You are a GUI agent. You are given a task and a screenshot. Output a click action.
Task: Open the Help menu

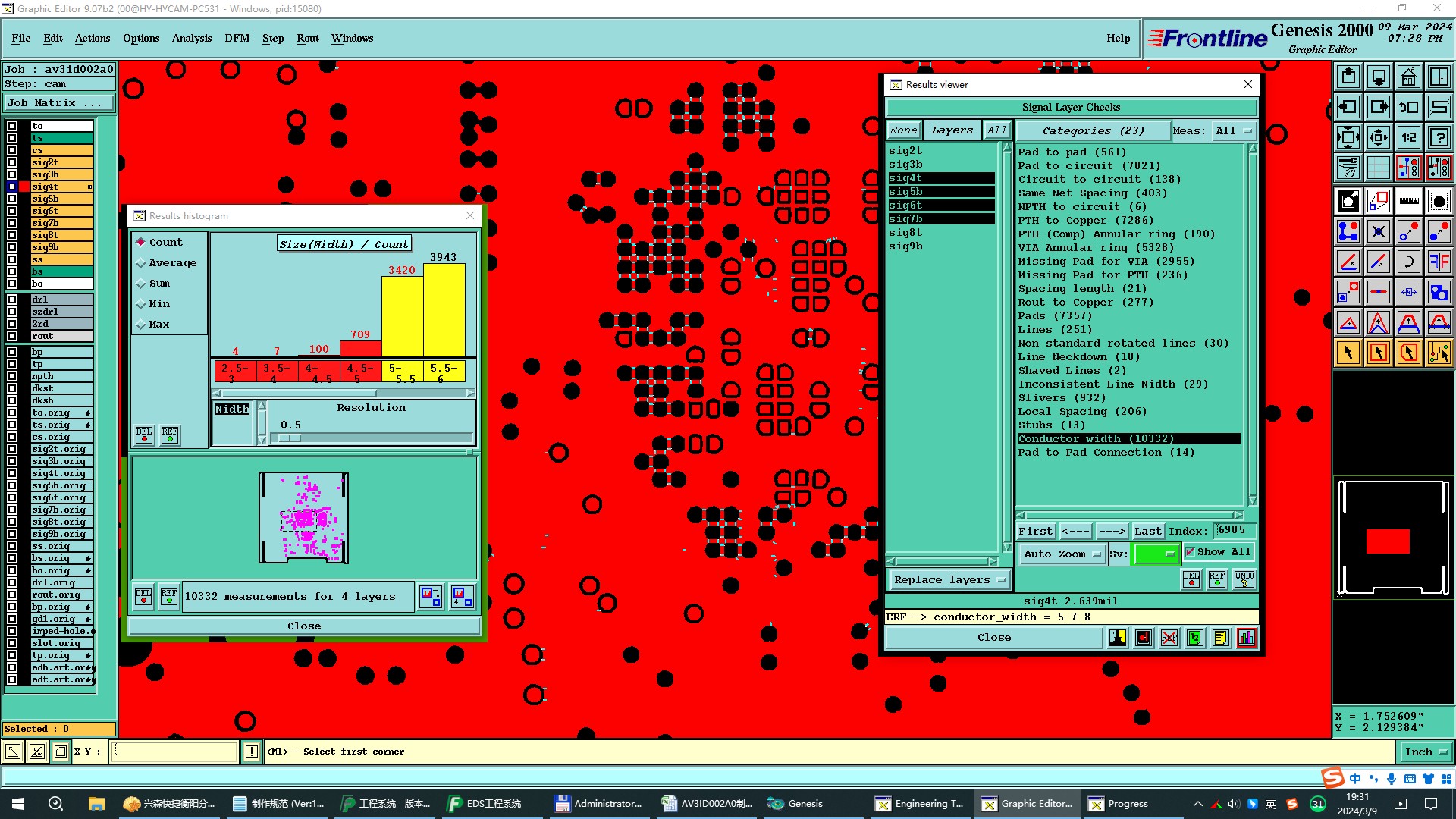pos(1119,38)
